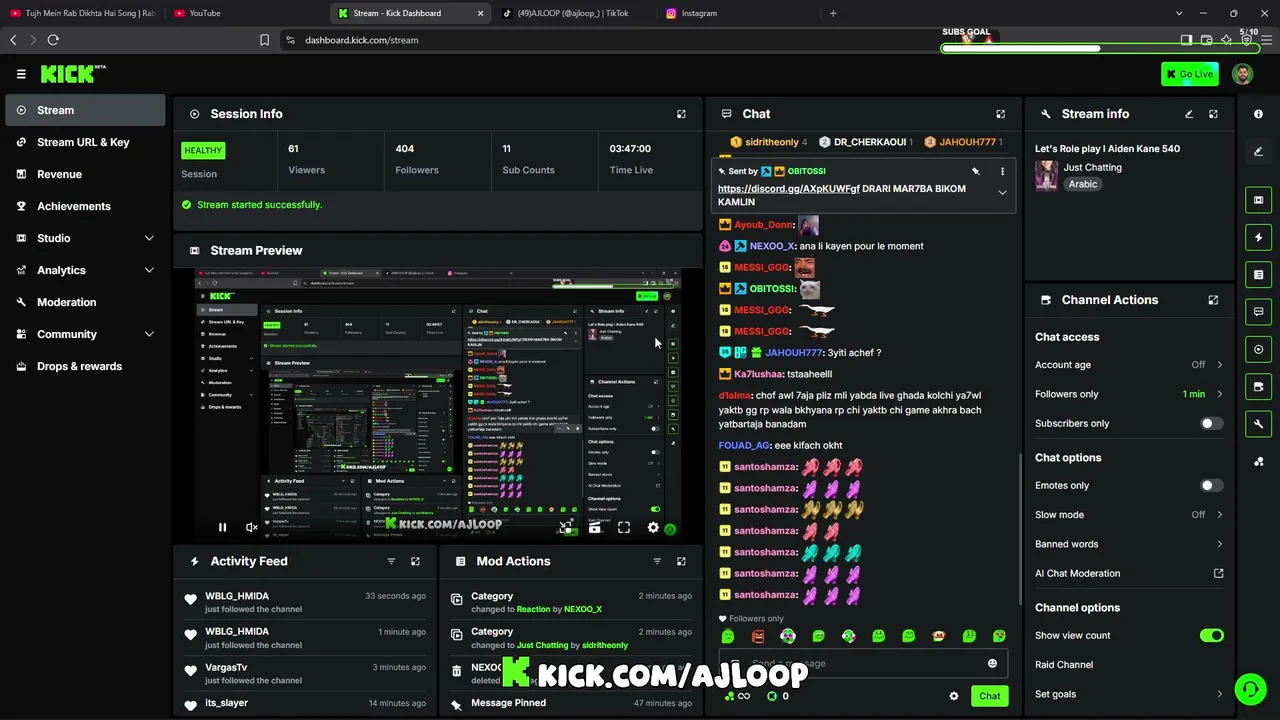Image resolution: width=1280 pixels, height=720 pixels.
Task: Bookmark the current page
Action: click(264, 40)
